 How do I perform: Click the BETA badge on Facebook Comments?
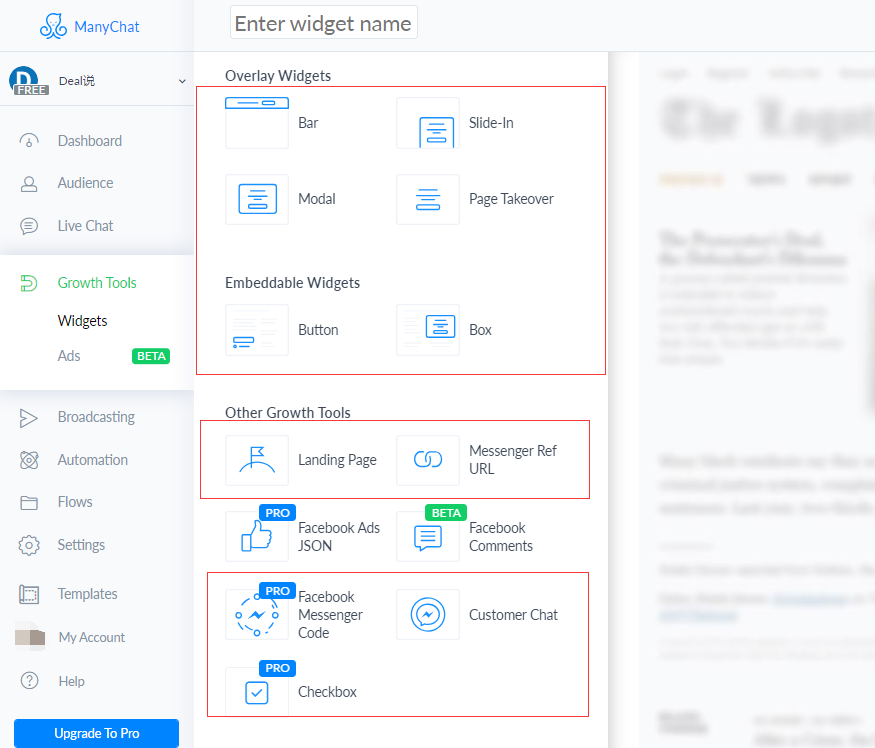[446, 513]
